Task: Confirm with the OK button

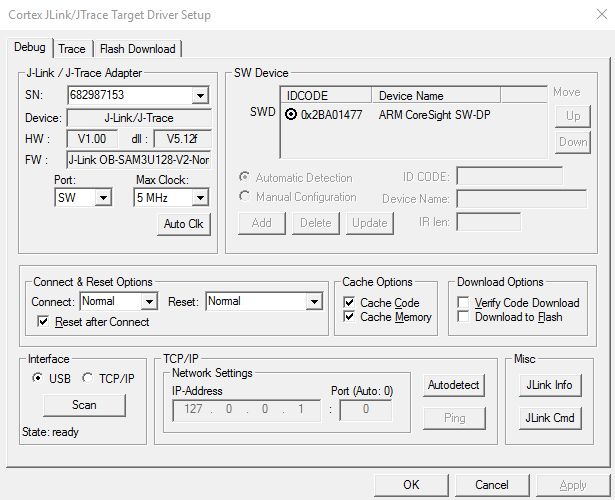Action: coord(411,485)
